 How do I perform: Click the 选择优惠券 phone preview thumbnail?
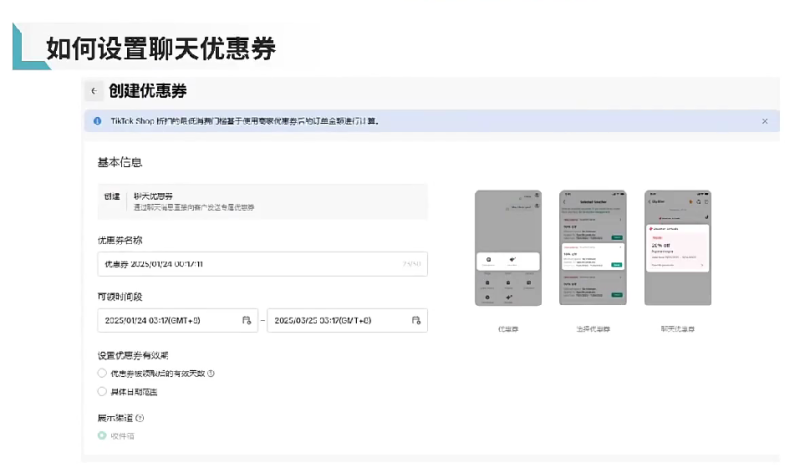pos(593,248)
